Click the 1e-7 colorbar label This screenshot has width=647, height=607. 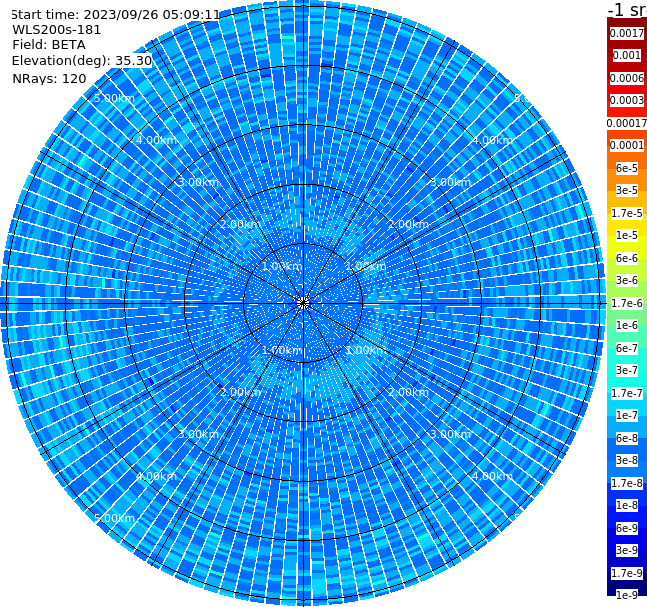[x=627, y=415]
